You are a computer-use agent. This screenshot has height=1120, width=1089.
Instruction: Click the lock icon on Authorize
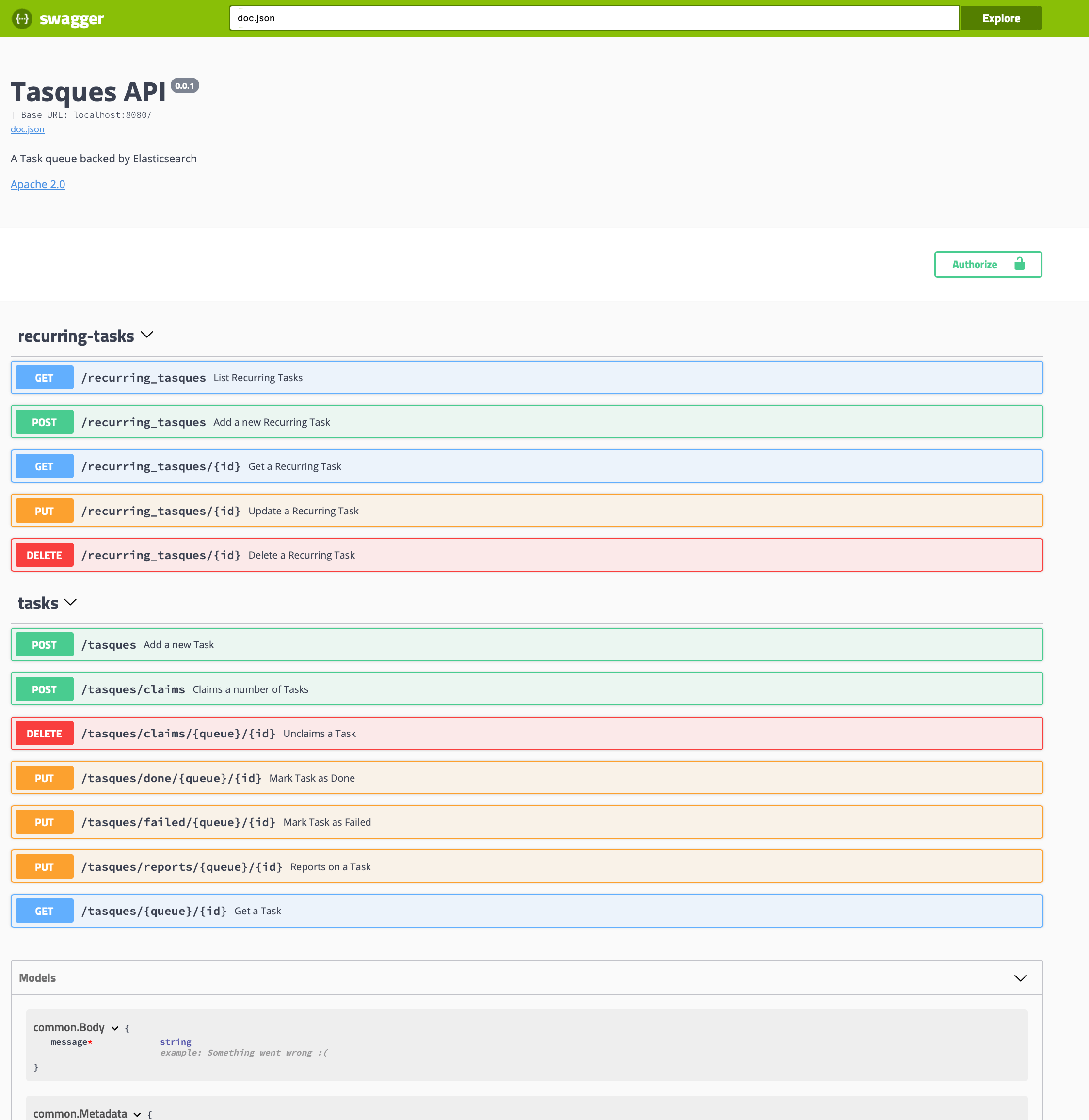[1019, 264]
